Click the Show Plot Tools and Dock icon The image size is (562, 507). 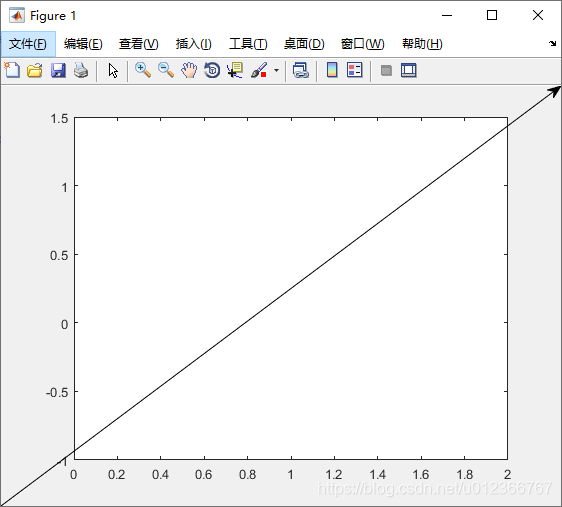click(x=409, y=70)
